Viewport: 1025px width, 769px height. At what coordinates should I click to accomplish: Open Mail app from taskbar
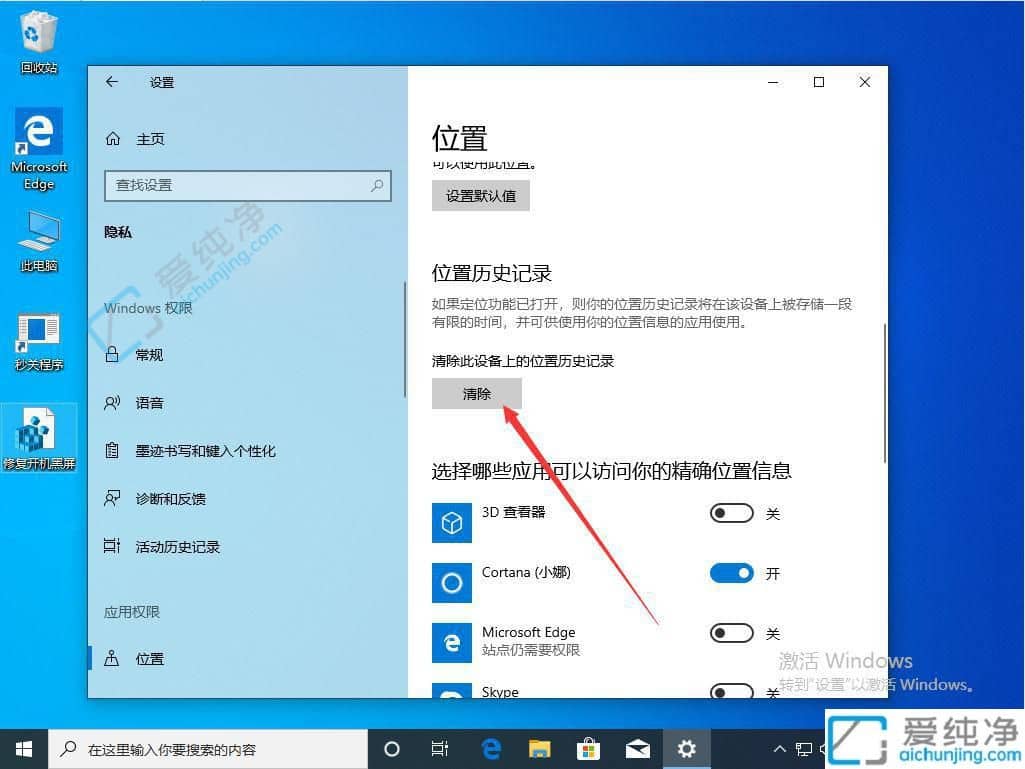tap(637, 749)
